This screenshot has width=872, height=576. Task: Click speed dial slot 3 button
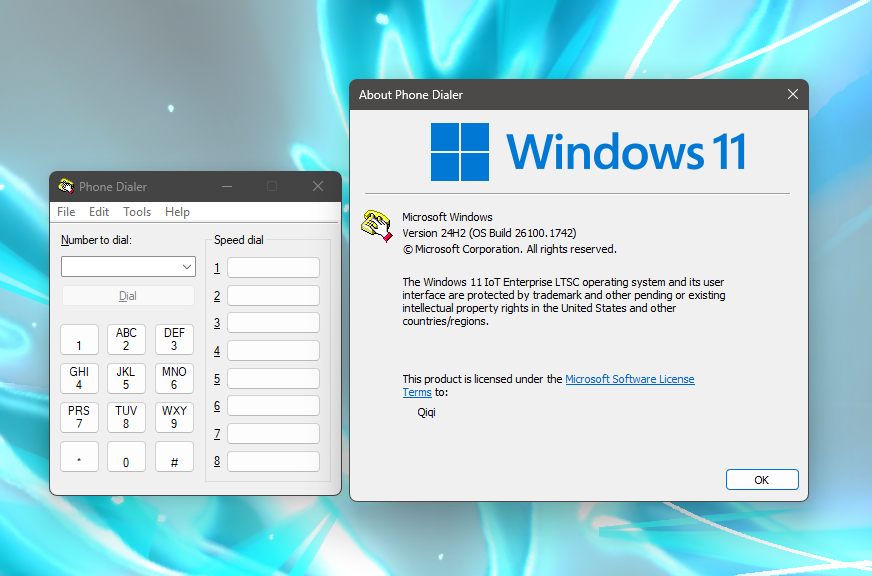click(x=273, y=322)
